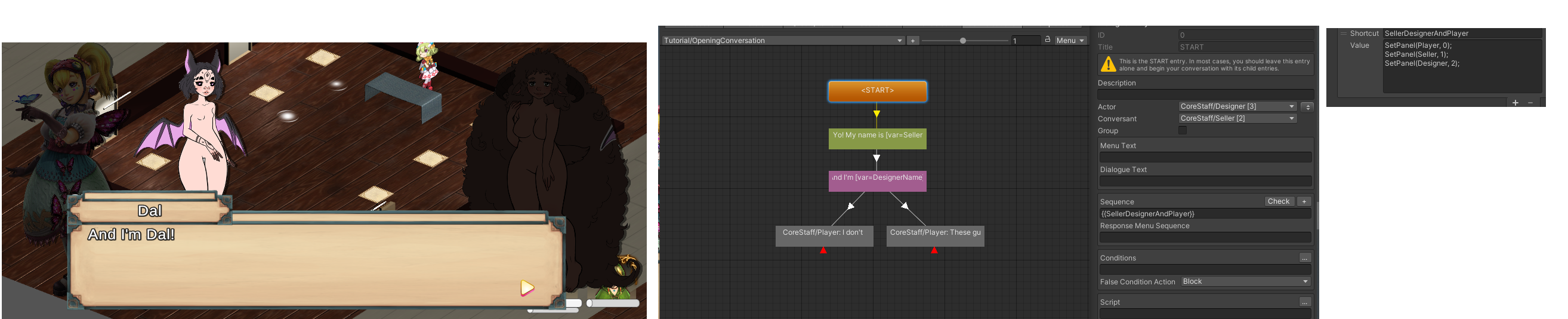Open the Menu dropdown in the dialogue editor
The height and width of the screenshot is (319, 1568).
[1071, 41]
